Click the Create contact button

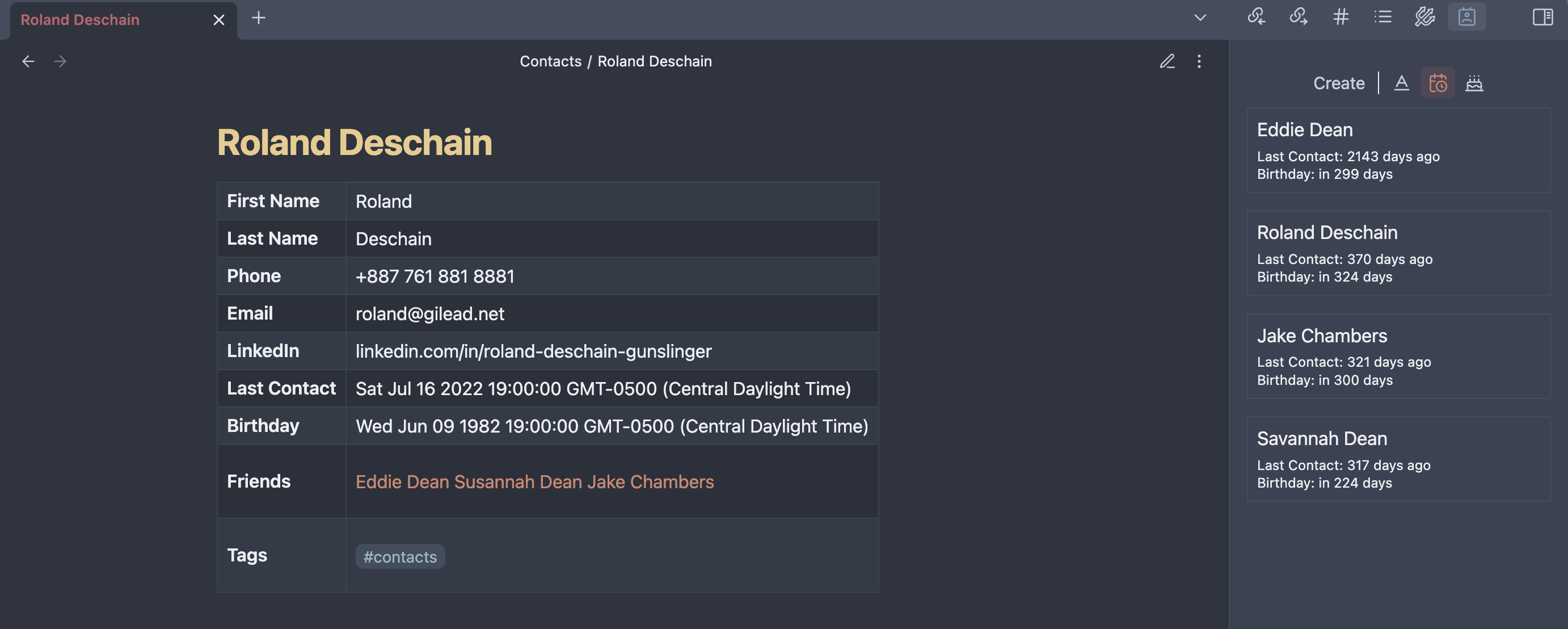coord(1338,83)
